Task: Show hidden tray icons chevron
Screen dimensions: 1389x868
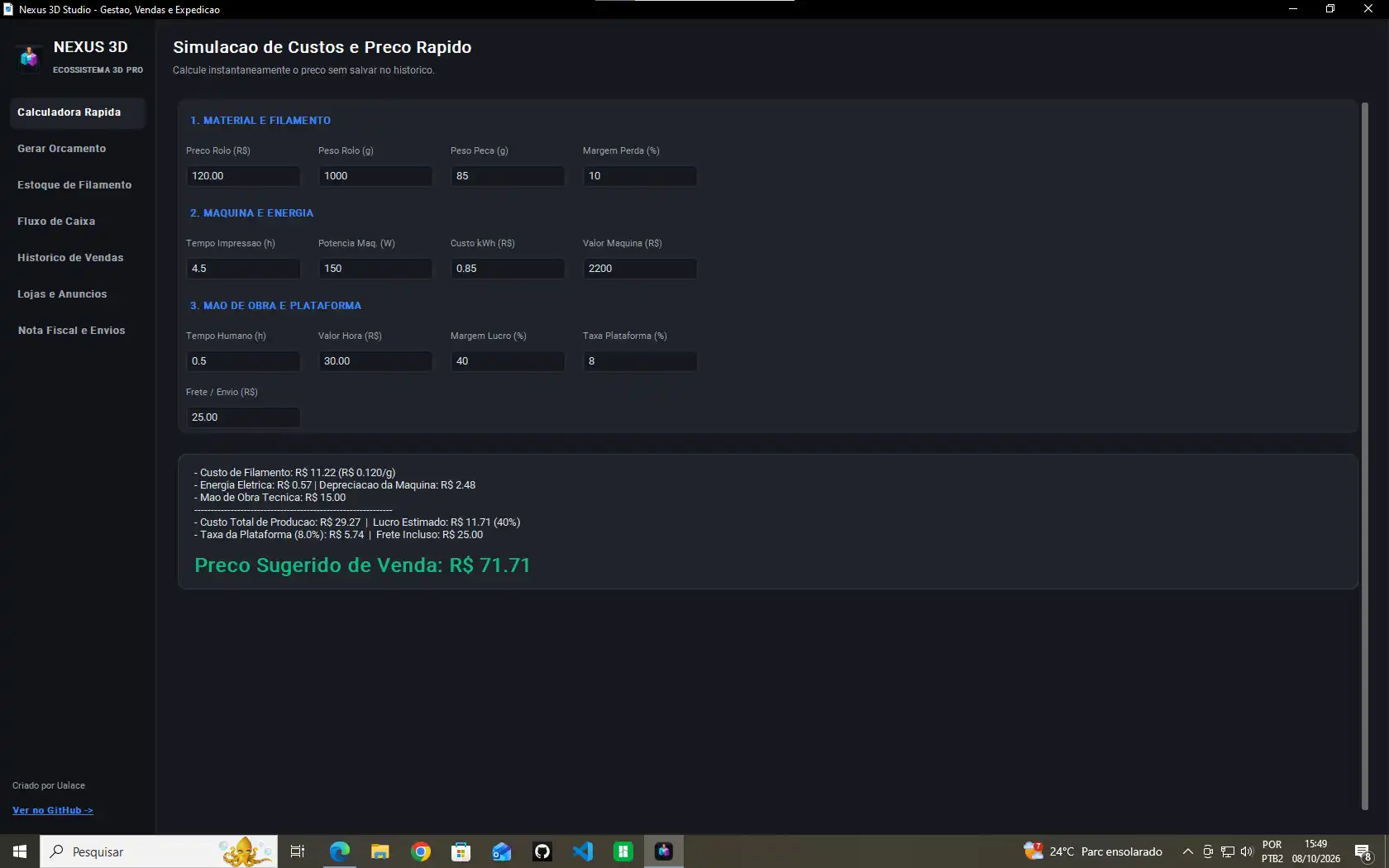Action: tap(1188, 851)
